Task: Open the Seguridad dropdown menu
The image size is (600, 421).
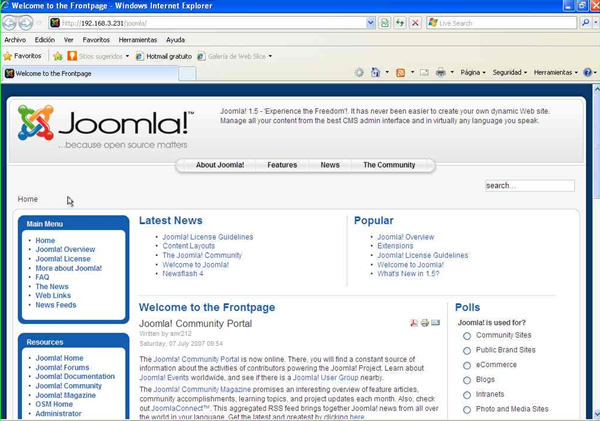Action: pyautogui.click(x=510, y=72)
